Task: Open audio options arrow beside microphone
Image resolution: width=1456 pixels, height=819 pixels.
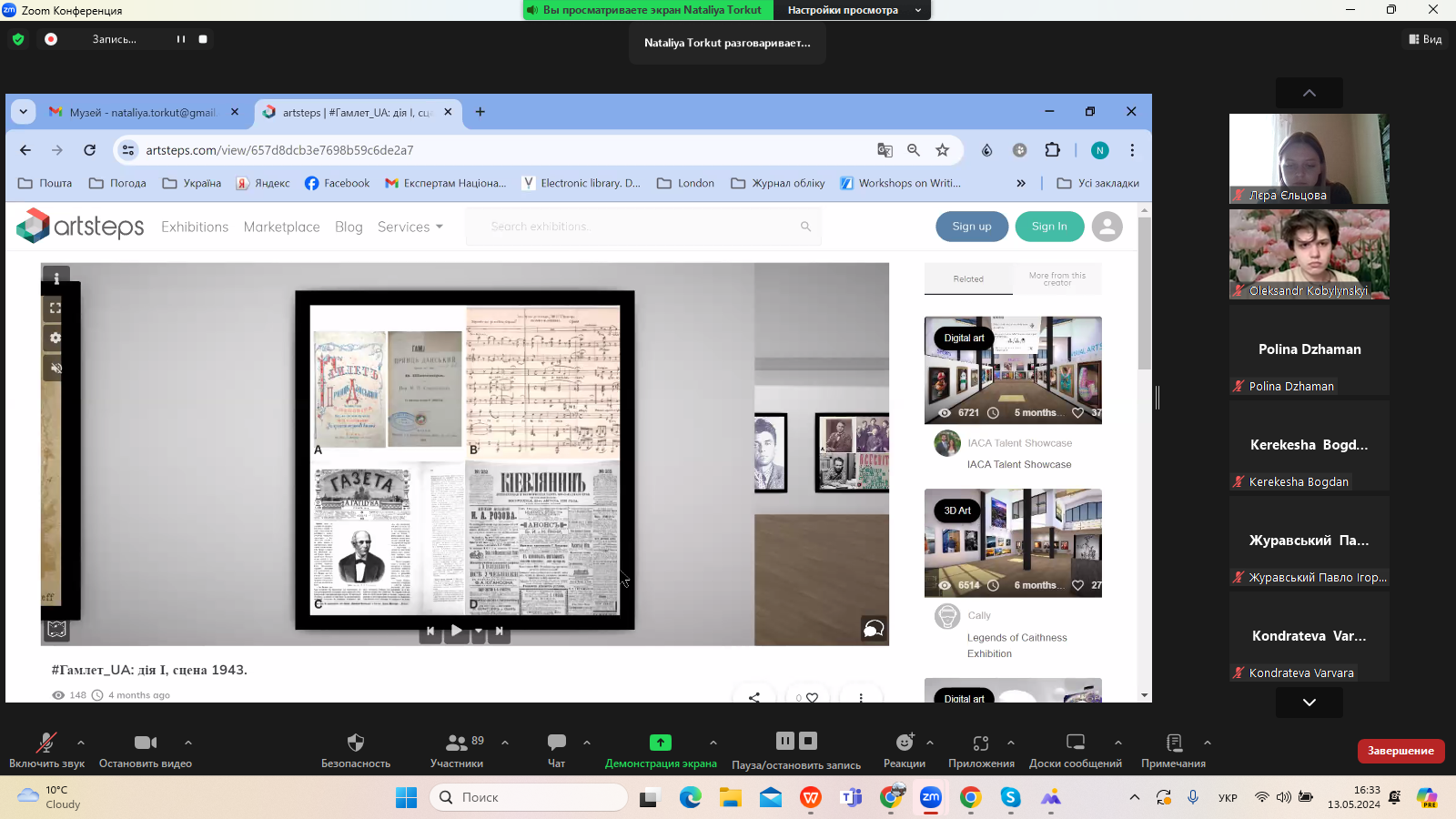Action: (81, 743)
